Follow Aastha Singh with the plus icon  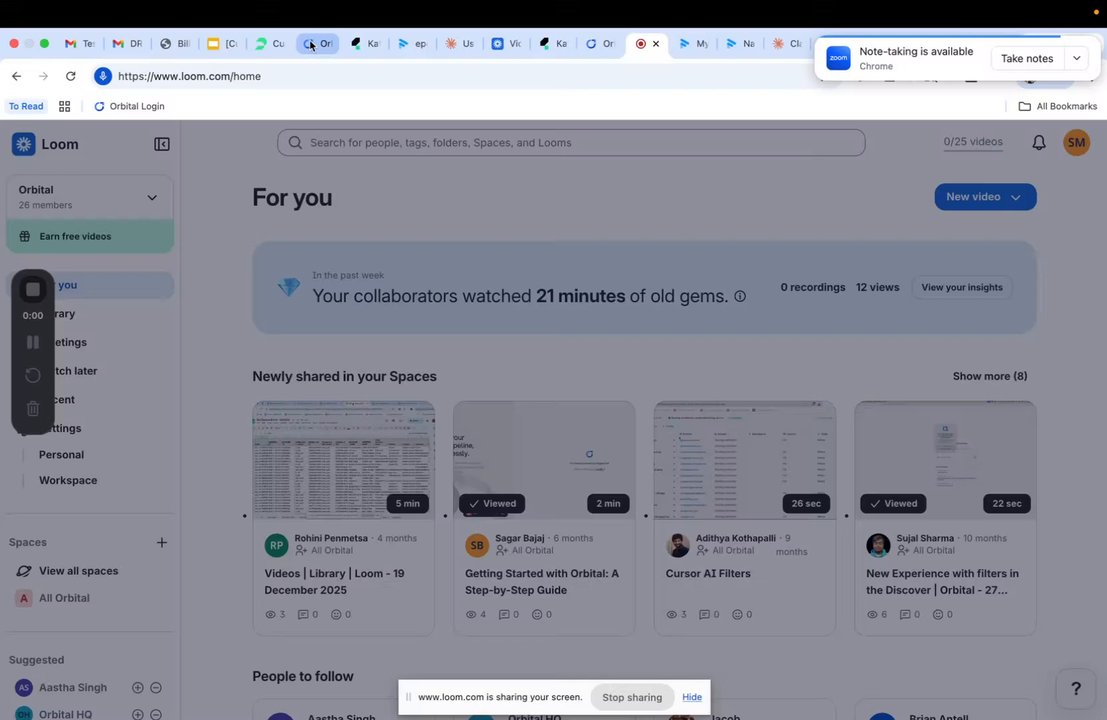[x=138, y=688]
